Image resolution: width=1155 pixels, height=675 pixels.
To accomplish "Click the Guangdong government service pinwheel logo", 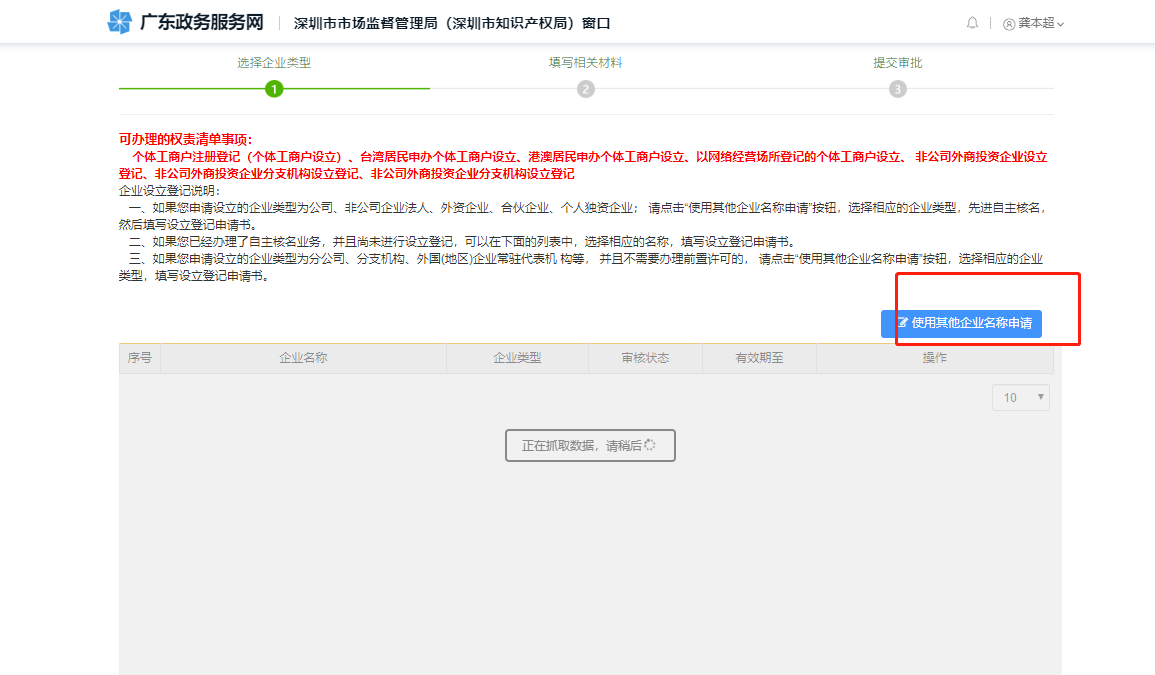I will pos(120,22).
